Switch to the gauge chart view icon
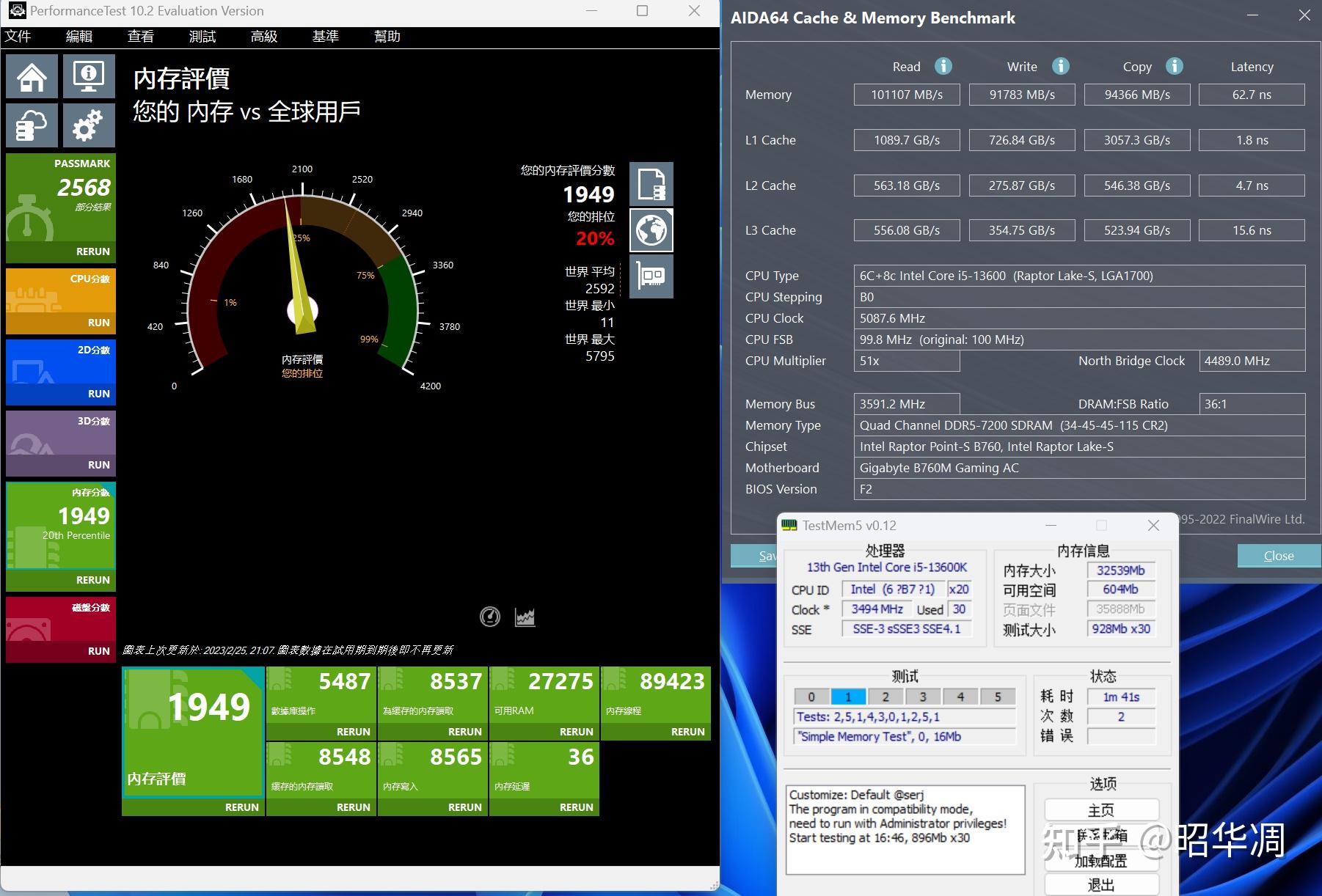 490,617
